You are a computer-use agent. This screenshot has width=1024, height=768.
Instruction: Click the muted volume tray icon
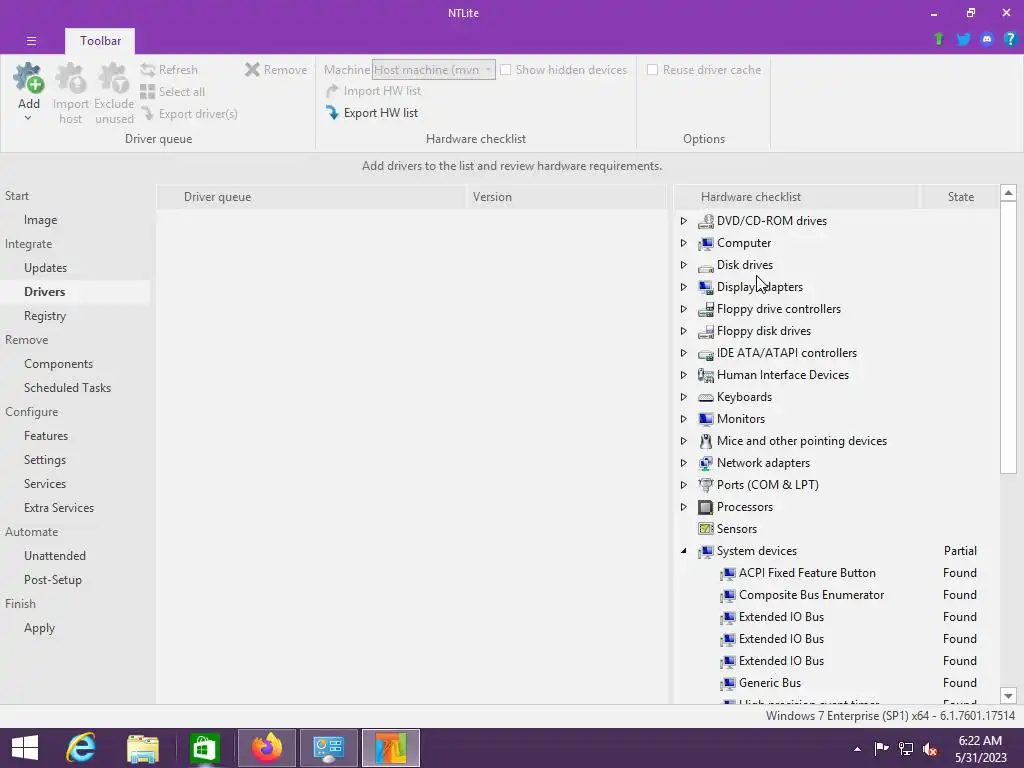(x=931, y=749)
